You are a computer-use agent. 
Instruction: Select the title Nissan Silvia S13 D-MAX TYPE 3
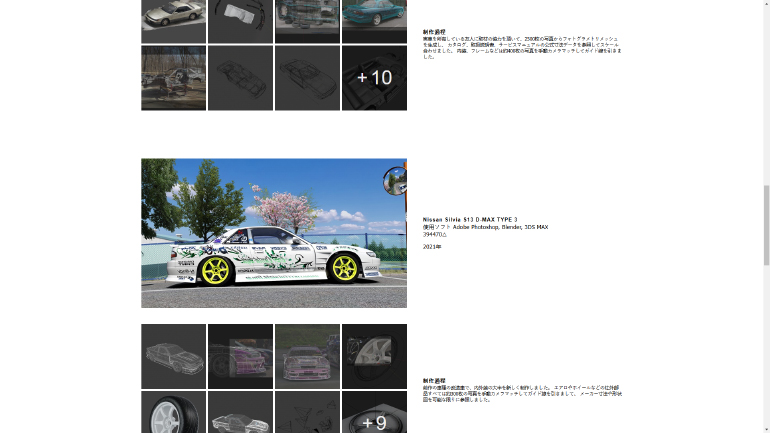tap(470, 219)
